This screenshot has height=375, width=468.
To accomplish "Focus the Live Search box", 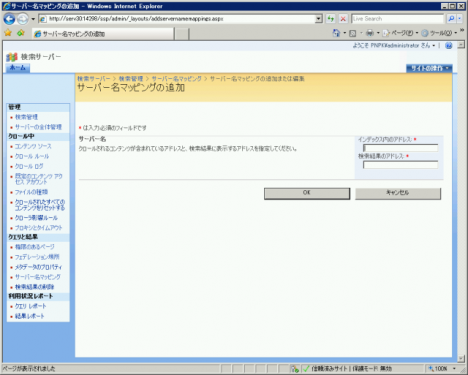I will pos(398,19).
